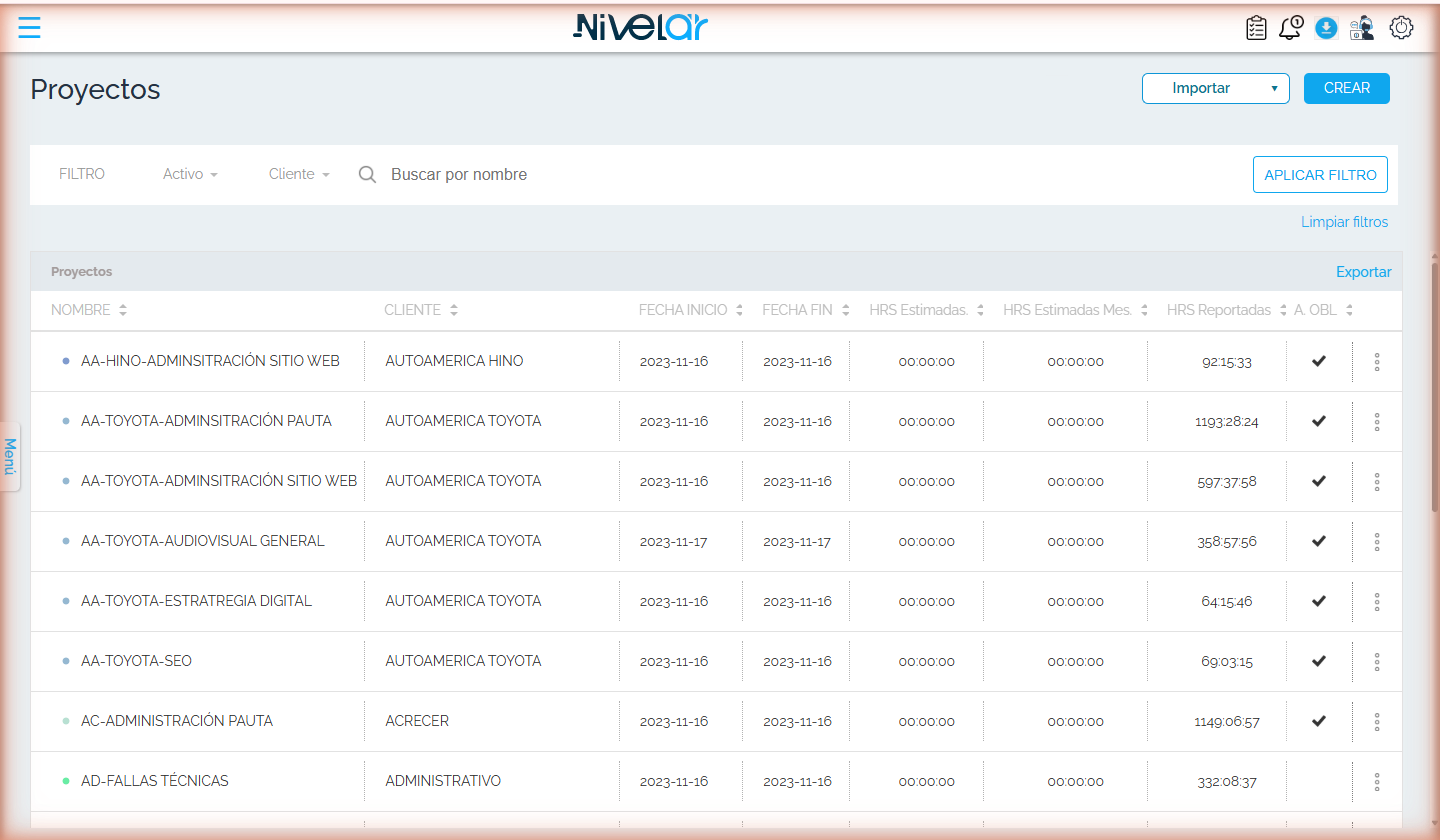
Task: Open options menu for AA-TOYOTA-SEO
Action: (x=1377, y=662)
